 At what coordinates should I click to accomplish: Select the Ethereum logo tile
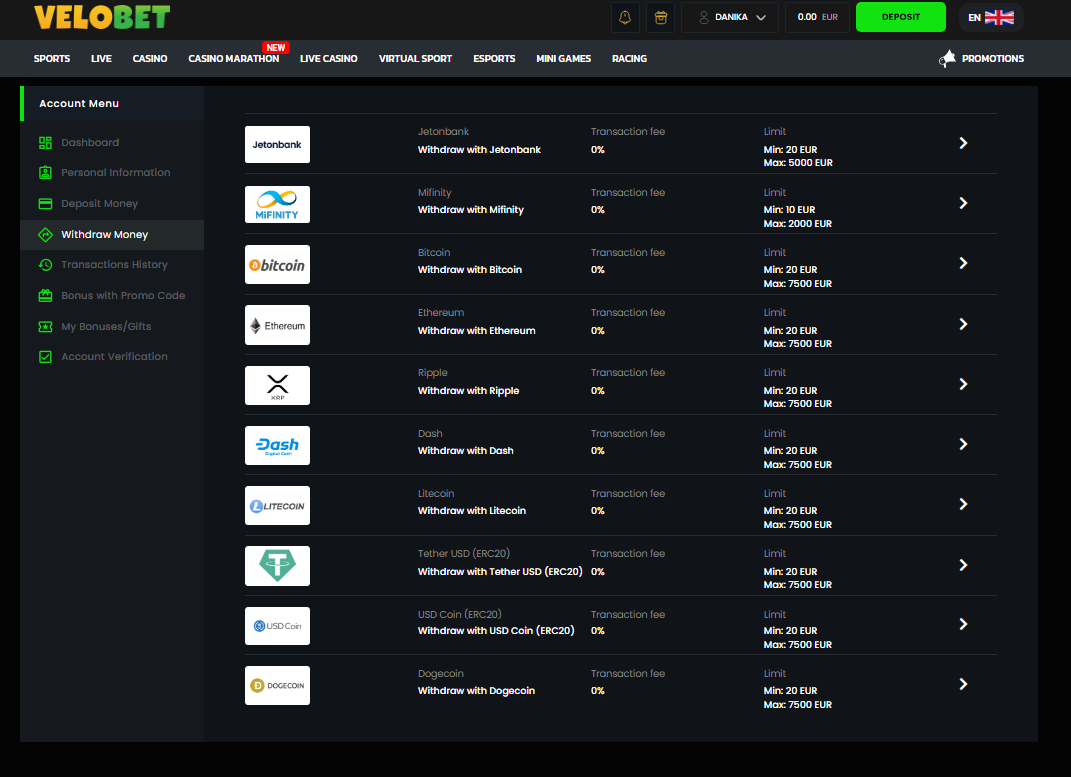(x=277, y=325)
